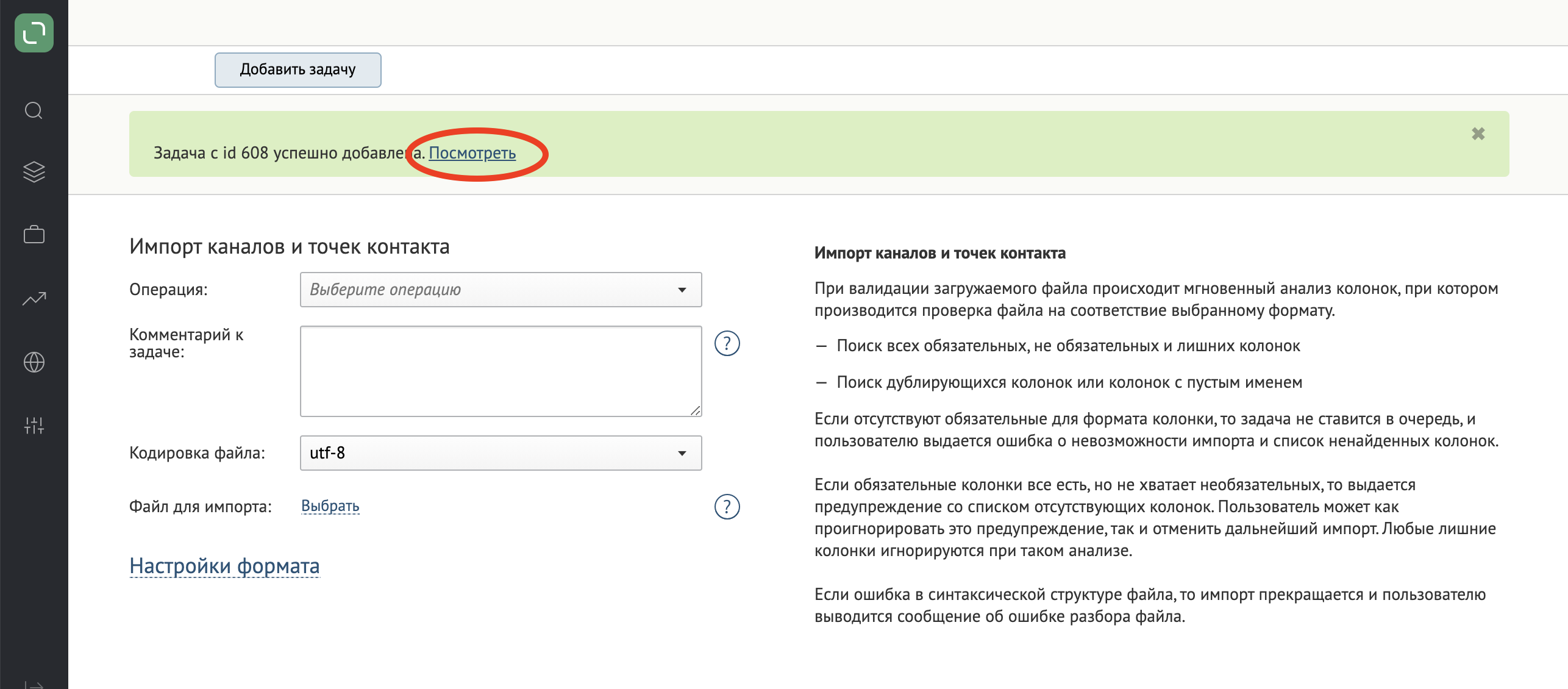Open the globe icon in sidebar

point(34,362)
